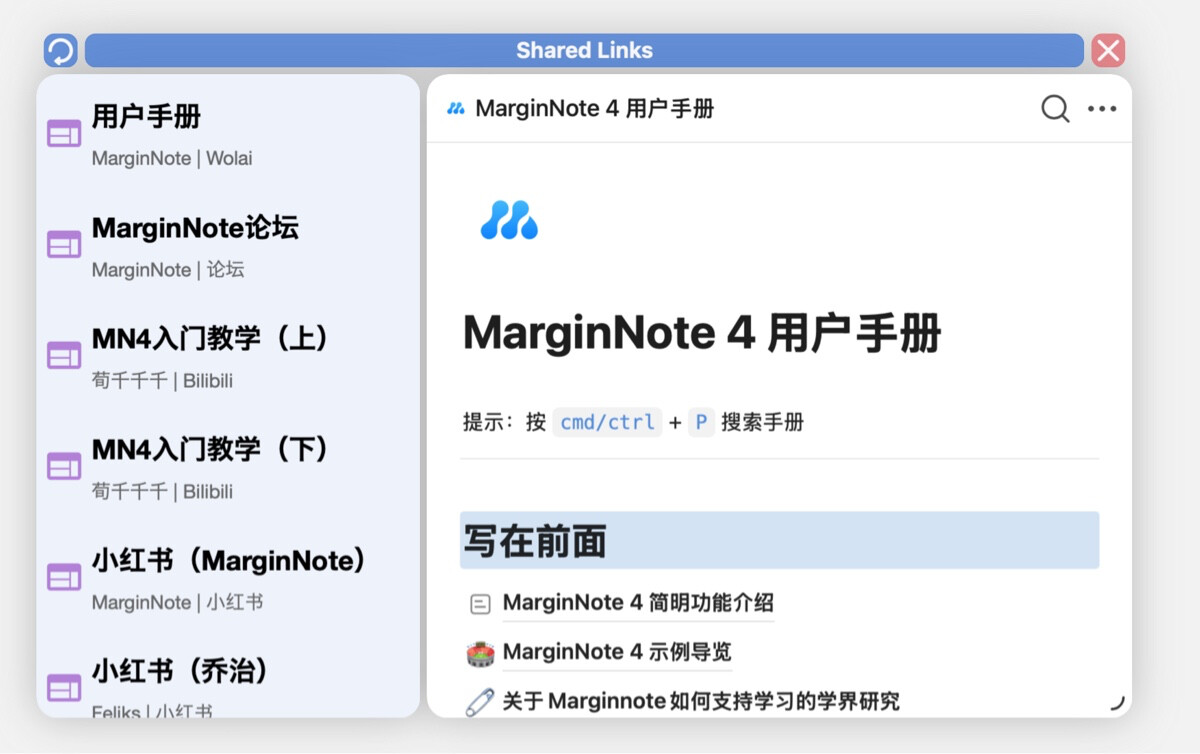Image resolution: width=1200 pixels, height=754 pixels.
Task: Click the stadium emoji before 示例导览
Action: pos(481,653)
